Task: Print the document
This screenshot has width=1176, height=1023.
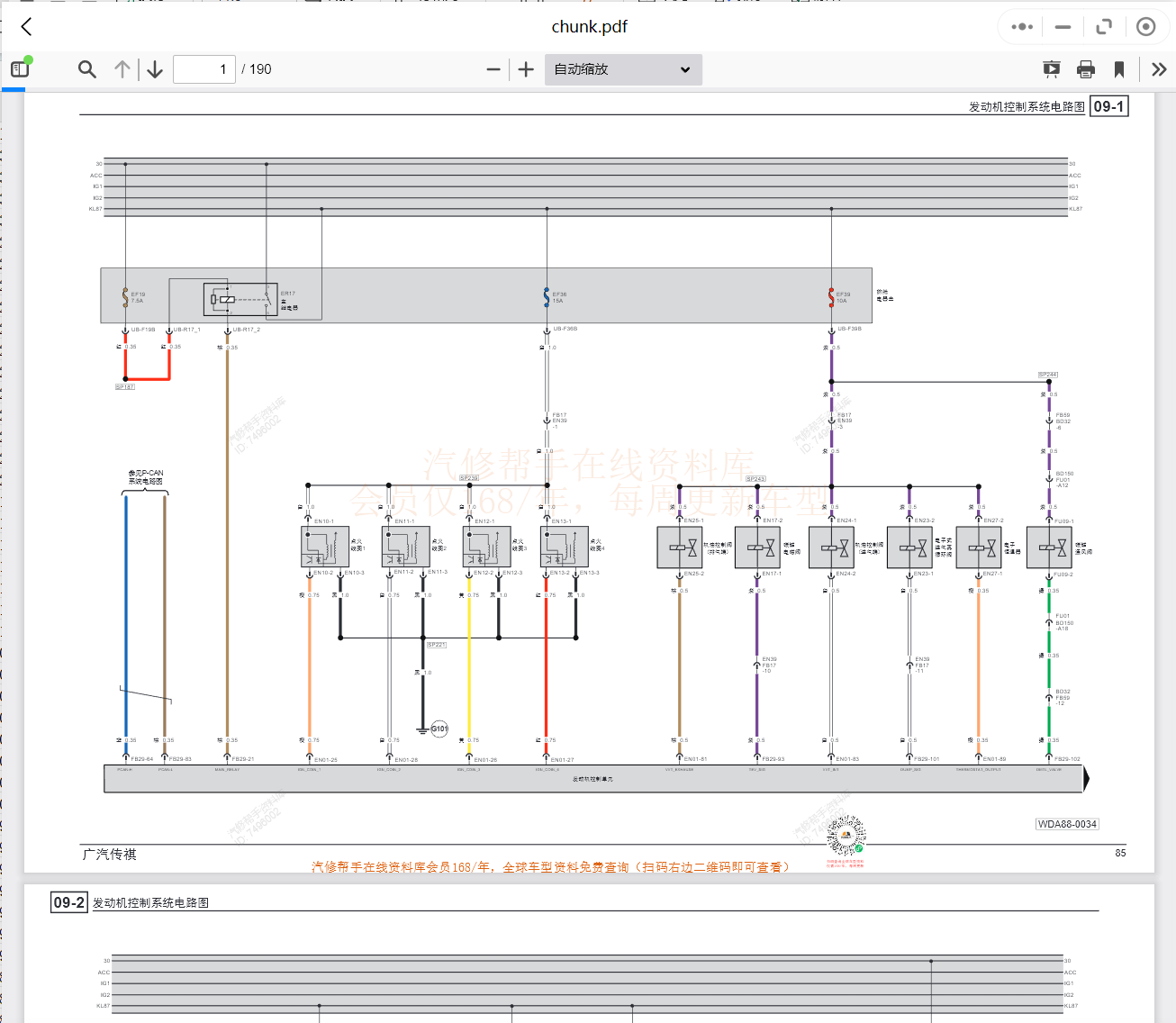Action: [1086, 69]
